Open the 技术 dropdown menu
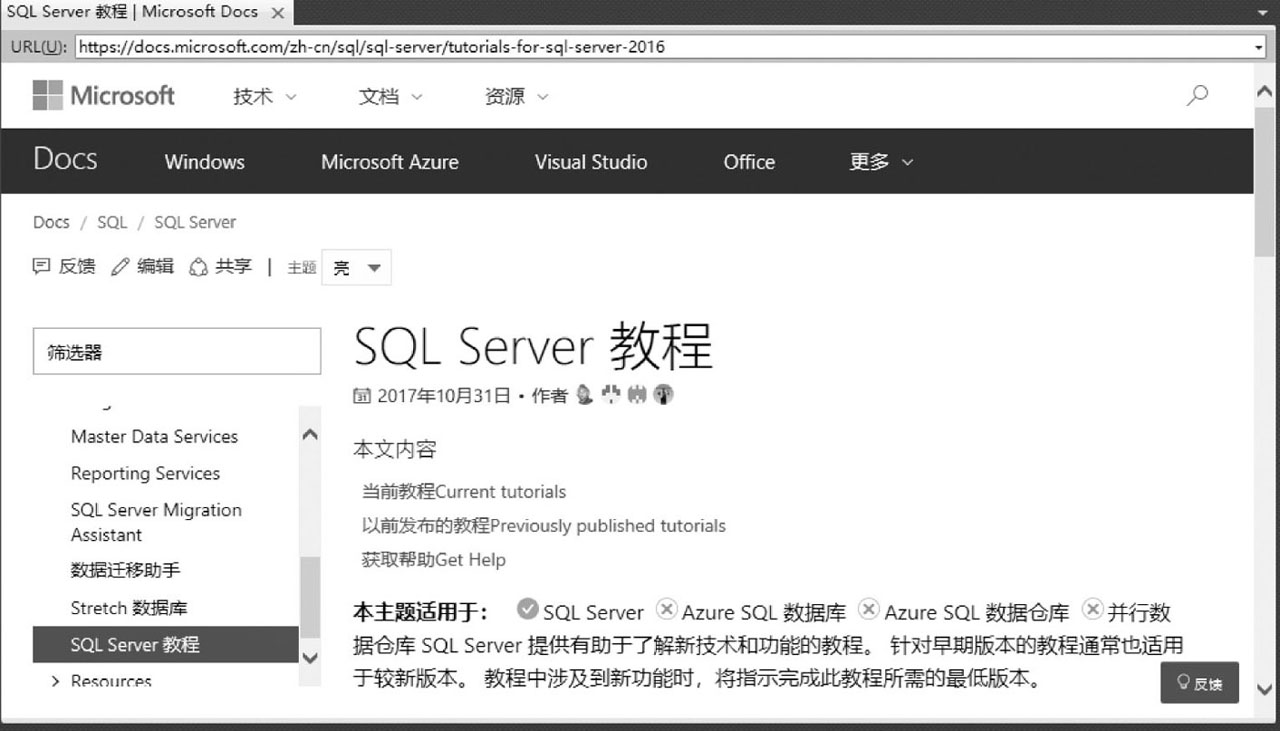The image size is (1280, 731). [265, 96]
